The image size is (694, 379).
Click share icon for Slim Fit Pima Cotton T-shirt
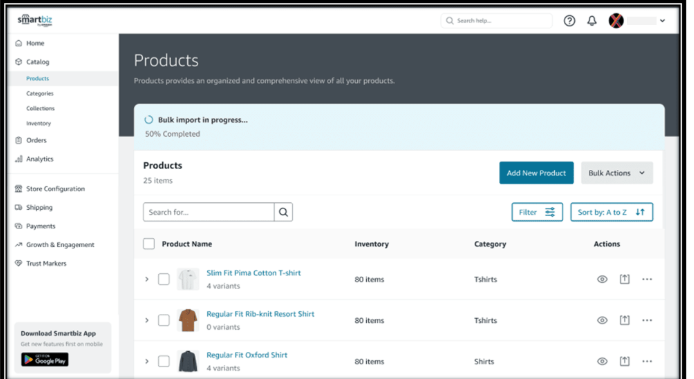[x=625, y=279]
